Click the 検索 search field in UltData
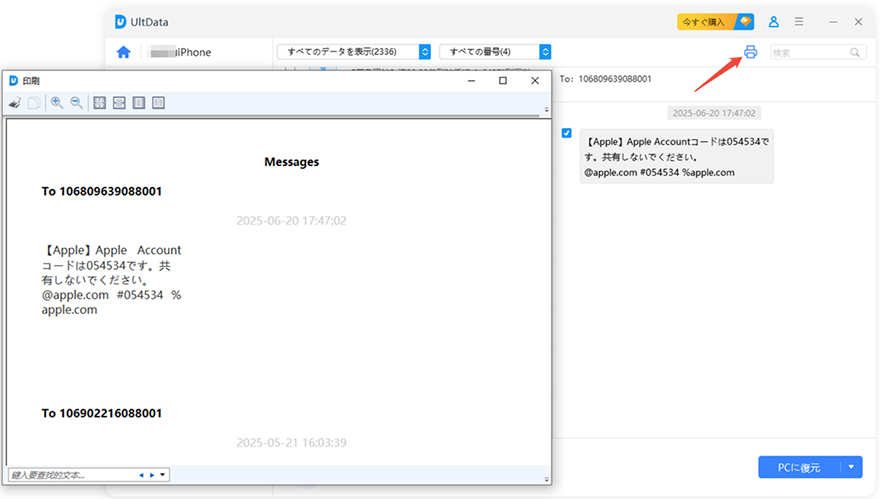This screenshot has height=499, width=880. 818,52
